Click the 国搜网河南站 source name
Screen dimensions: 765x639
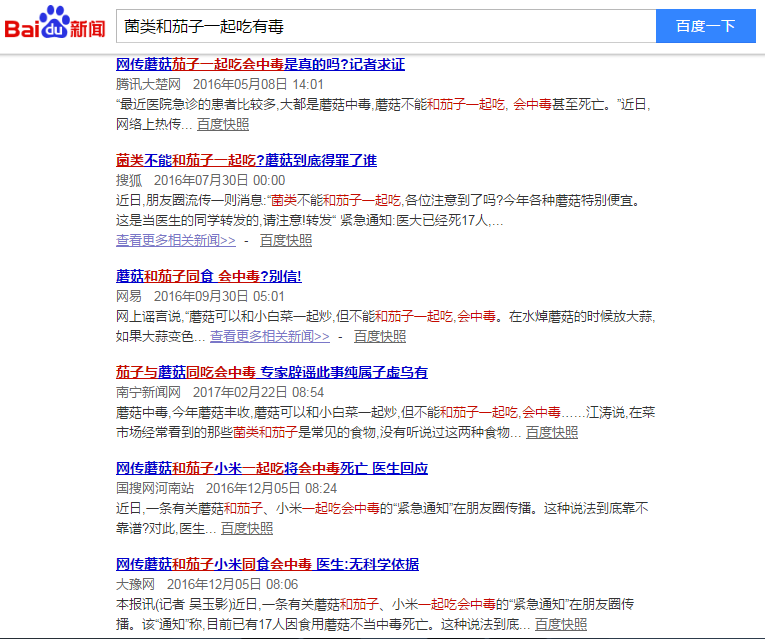tap(155, 488)
